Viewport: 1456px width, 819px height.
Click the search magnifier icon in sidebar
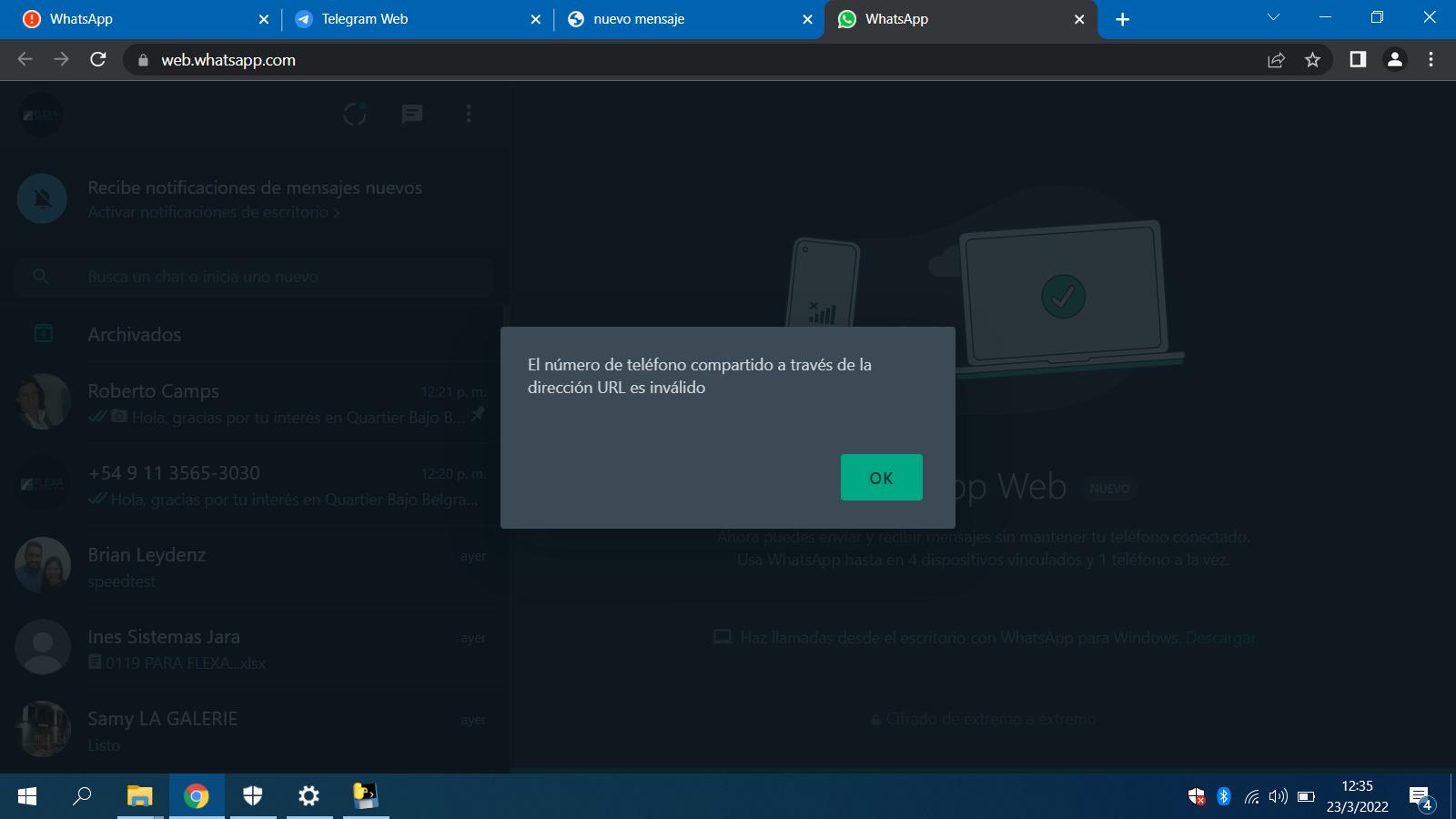tap(41, 276)
